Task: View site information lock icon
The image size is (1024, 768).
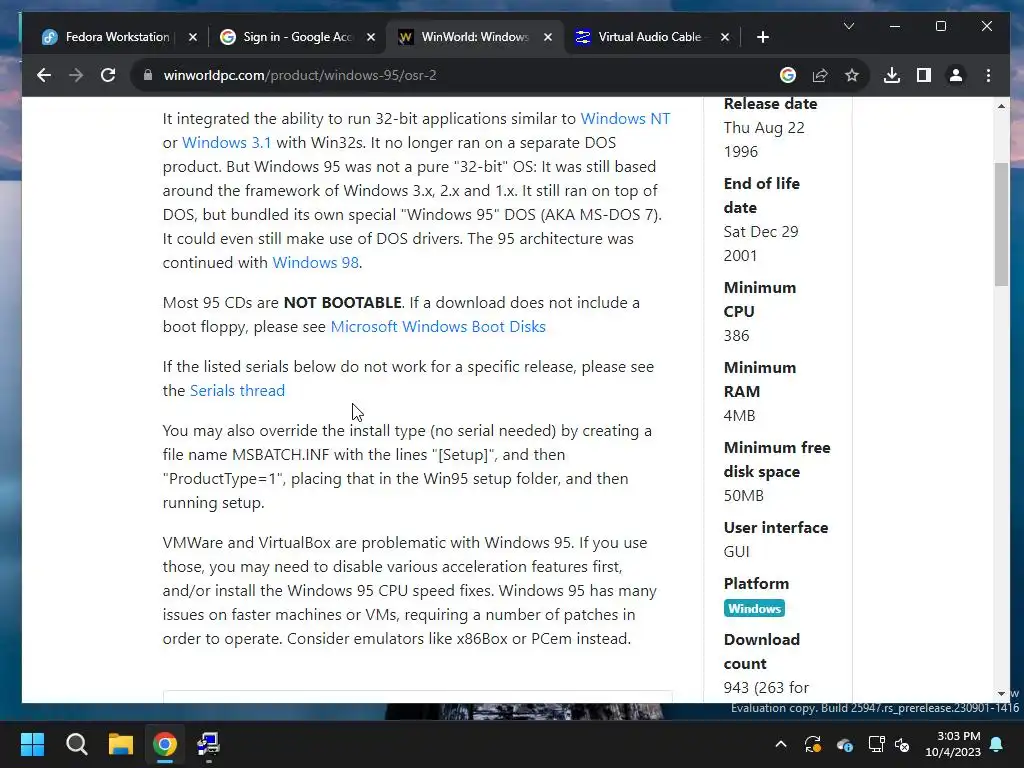Action: [x=148, y=75]
